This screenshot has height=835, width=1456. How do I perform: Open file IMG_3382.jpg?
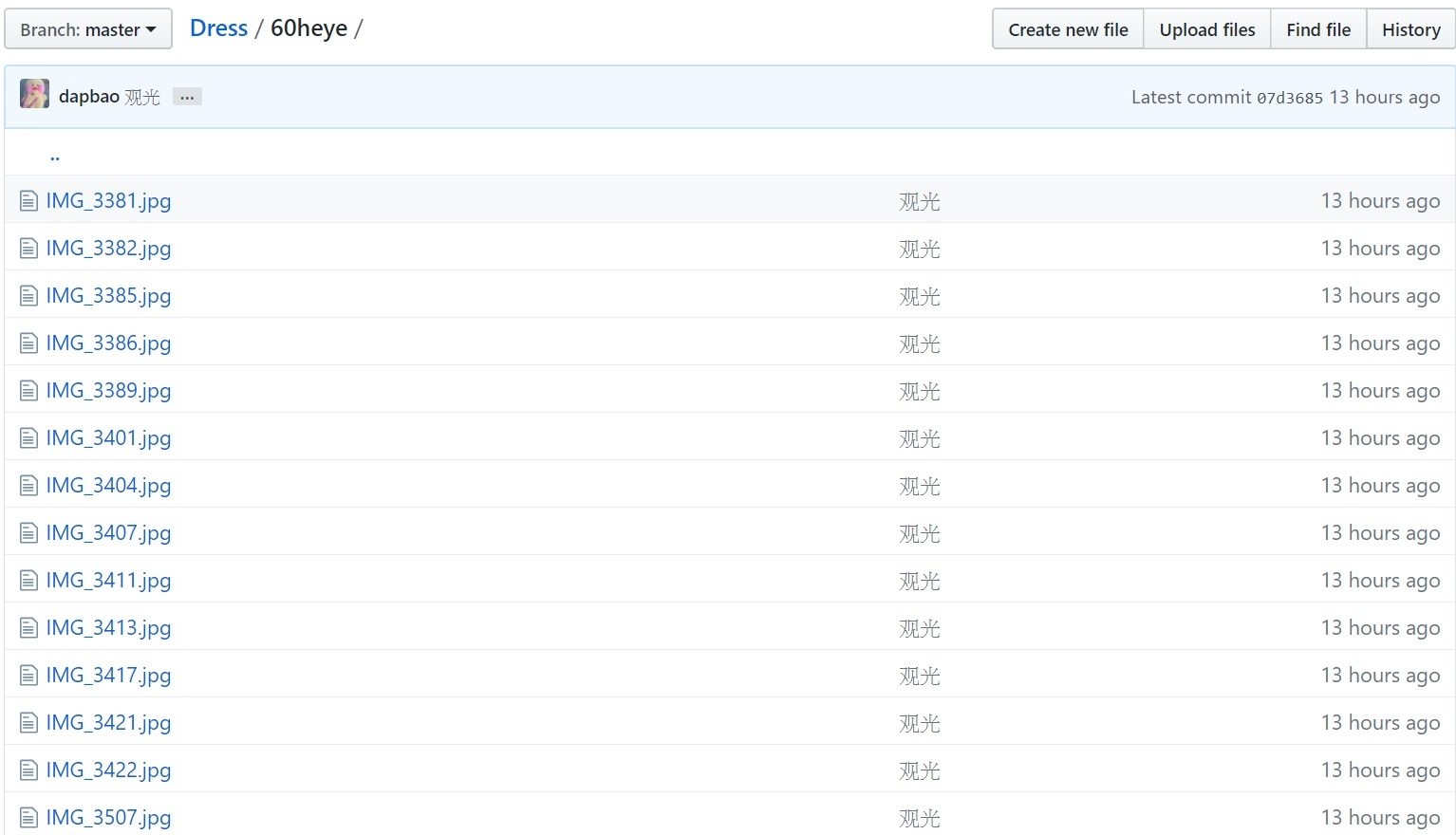(108, 249)
